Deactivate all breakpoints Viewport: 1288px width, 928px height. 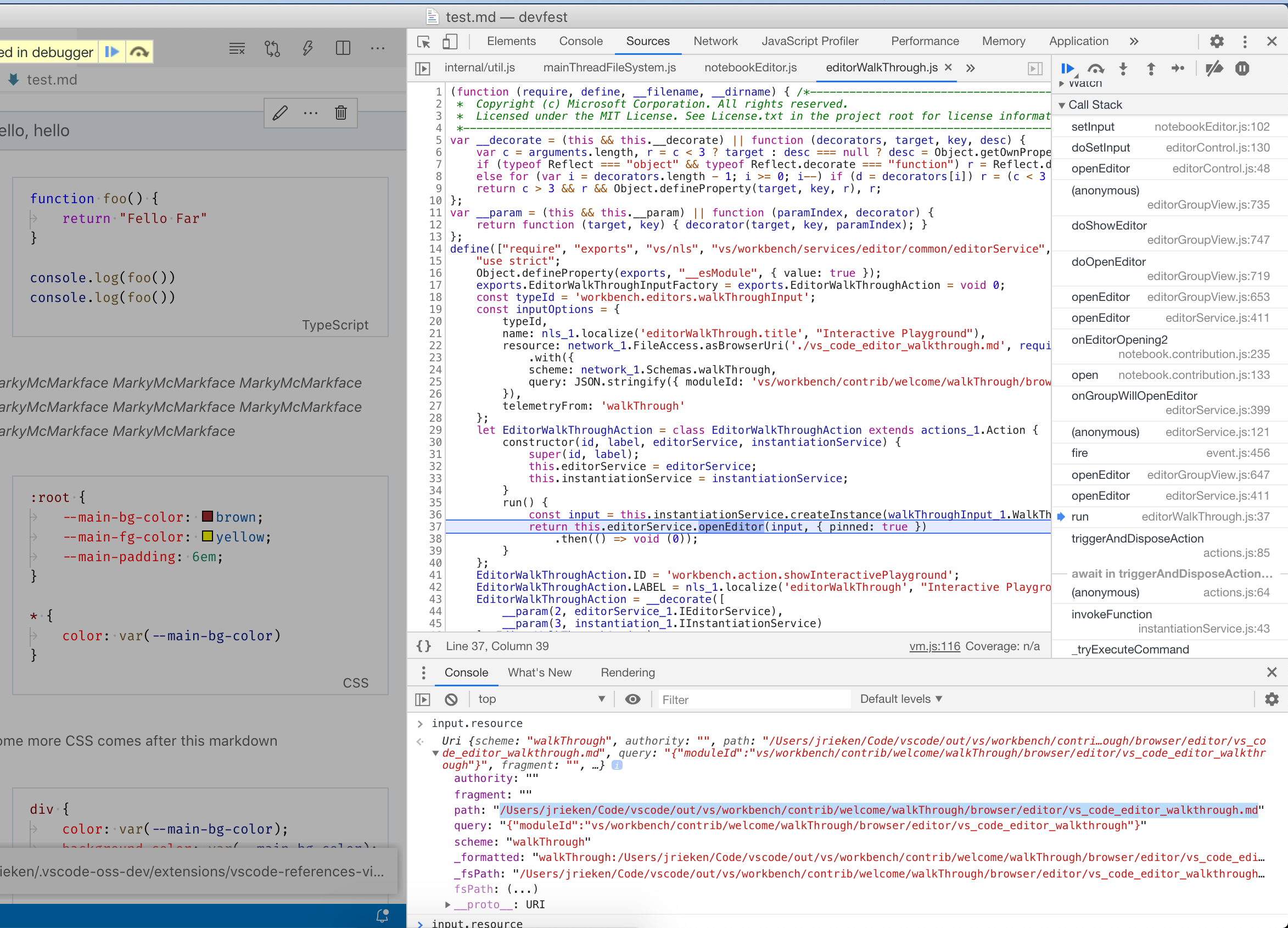(x=1214, y=68)
